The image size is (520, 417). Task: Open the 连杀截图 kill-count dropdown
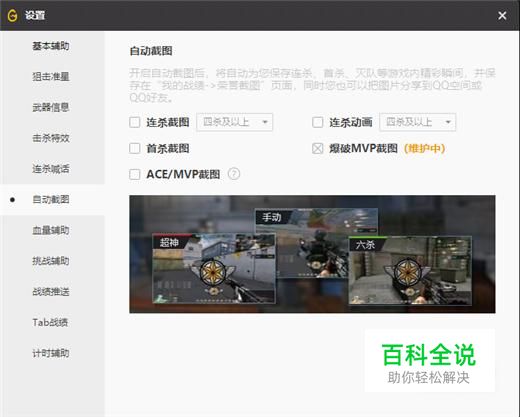[235, 122]
